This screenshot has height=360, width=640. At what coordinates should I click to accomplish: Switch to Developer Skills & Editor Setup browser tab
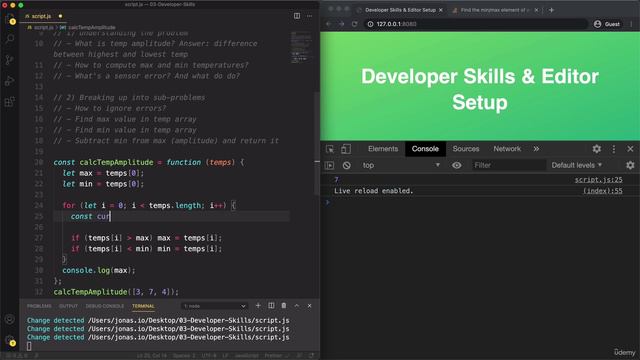[400, 10]
